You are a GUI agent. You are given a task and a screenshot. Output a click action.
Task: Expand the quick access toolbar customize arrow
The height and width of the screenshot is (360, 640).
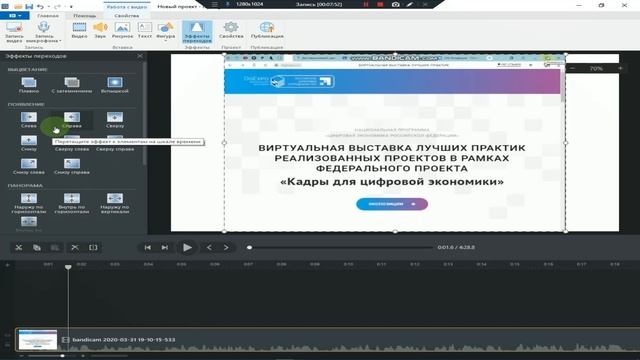coord(71,7)
